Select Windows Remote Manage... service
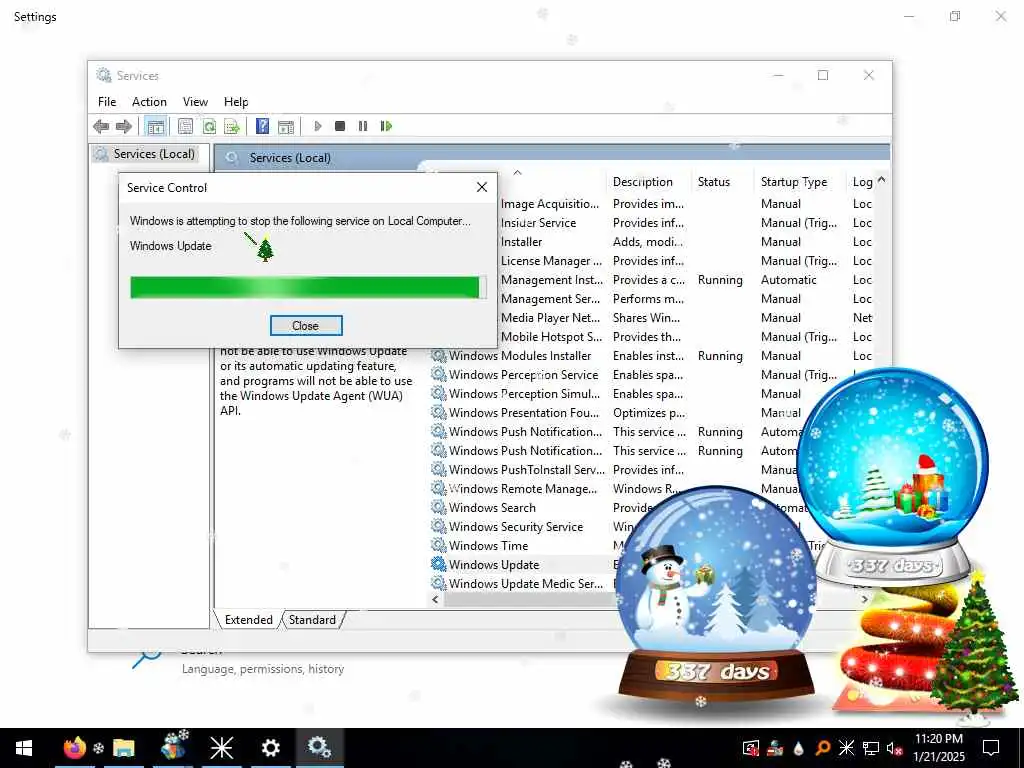Screen dimensions: 1024x768 522,488
